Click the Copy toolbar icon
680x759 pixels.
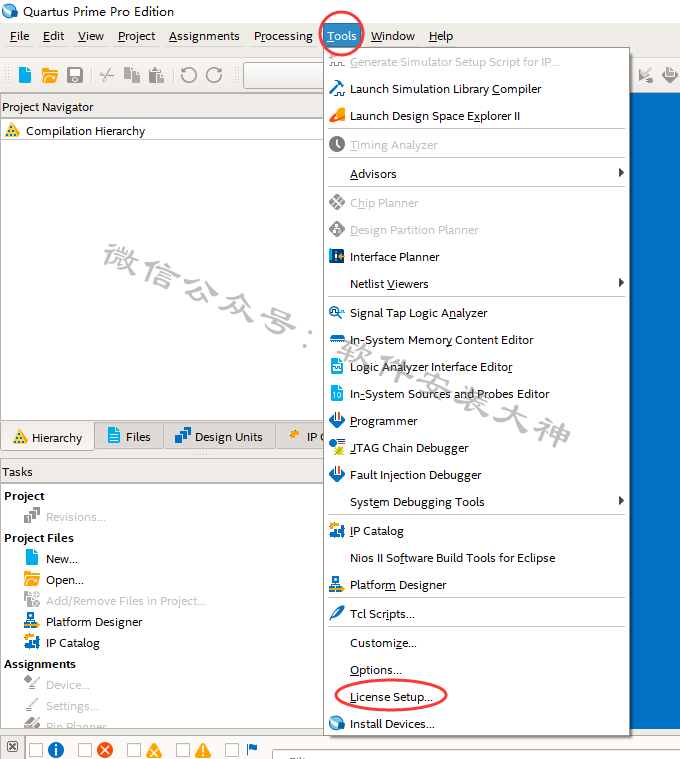[132, 75]
